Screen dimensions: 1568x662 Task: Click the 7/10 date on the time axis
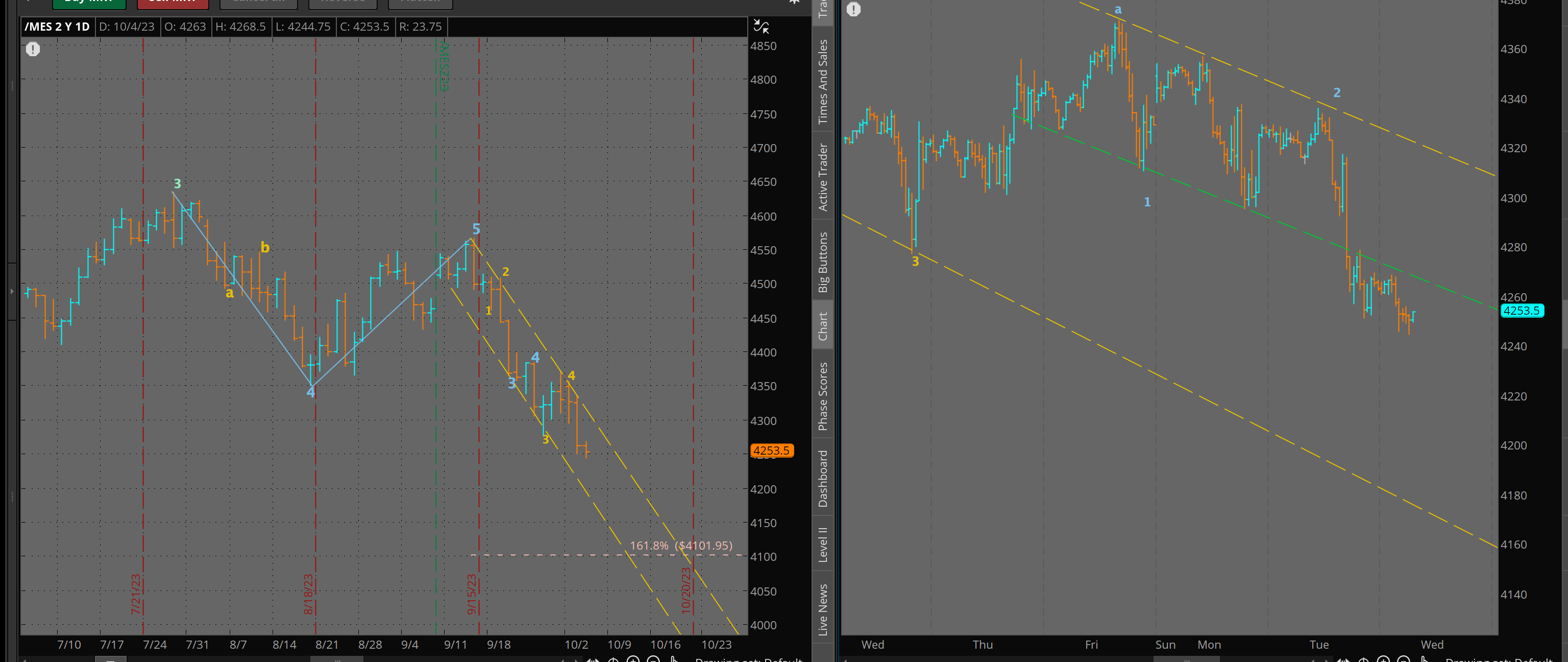tap(69, 644)
